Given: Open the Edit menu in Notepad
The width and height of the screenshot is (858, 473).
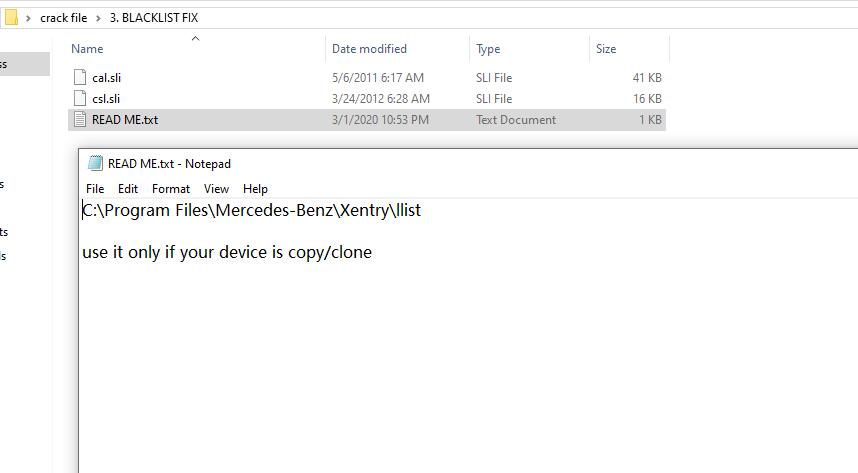Looking at the screenshot, I should (127, 188).
